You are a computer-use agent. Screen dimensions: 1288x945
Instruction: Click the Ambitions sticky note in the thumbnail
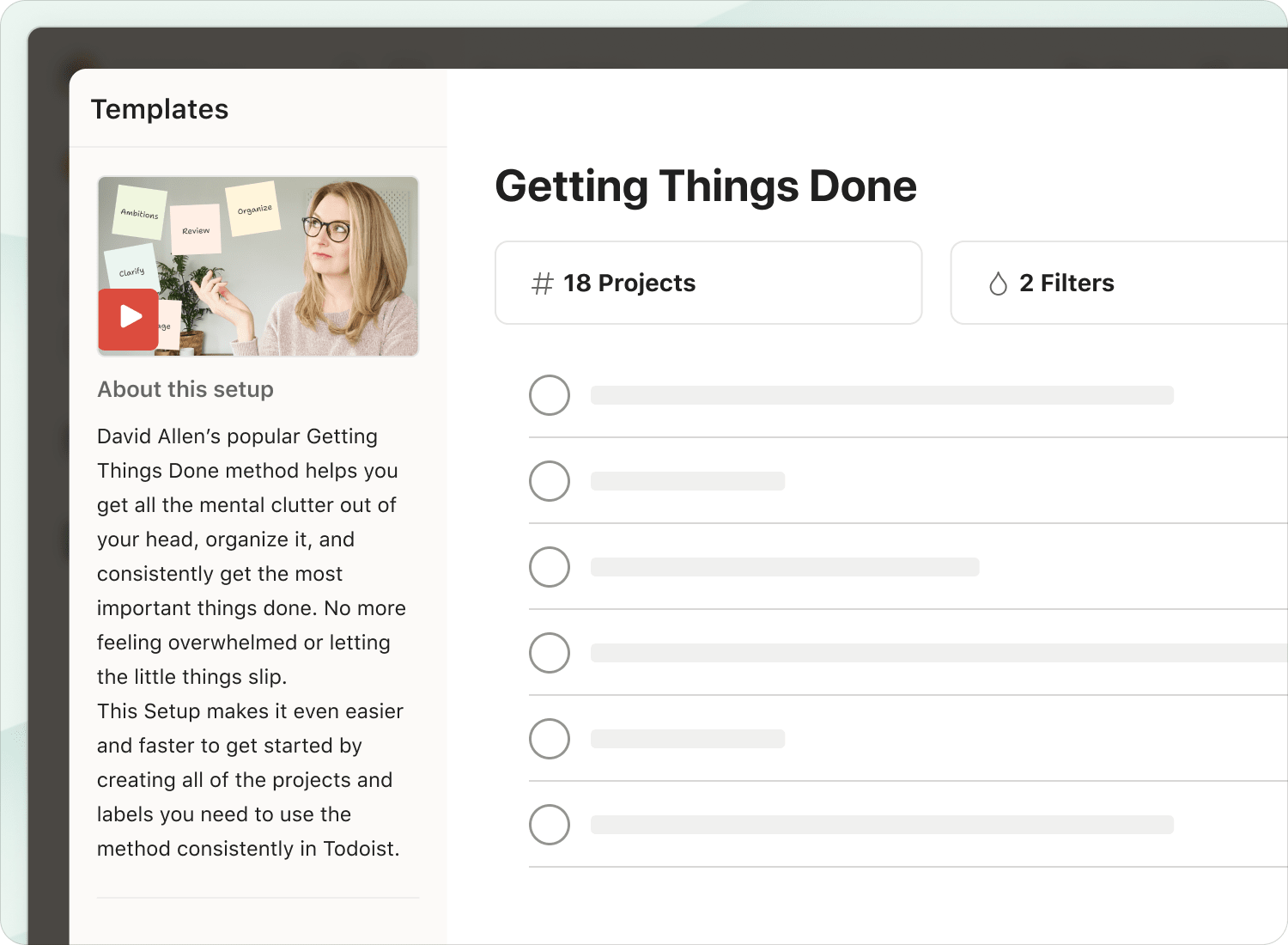tap(140, 212)
